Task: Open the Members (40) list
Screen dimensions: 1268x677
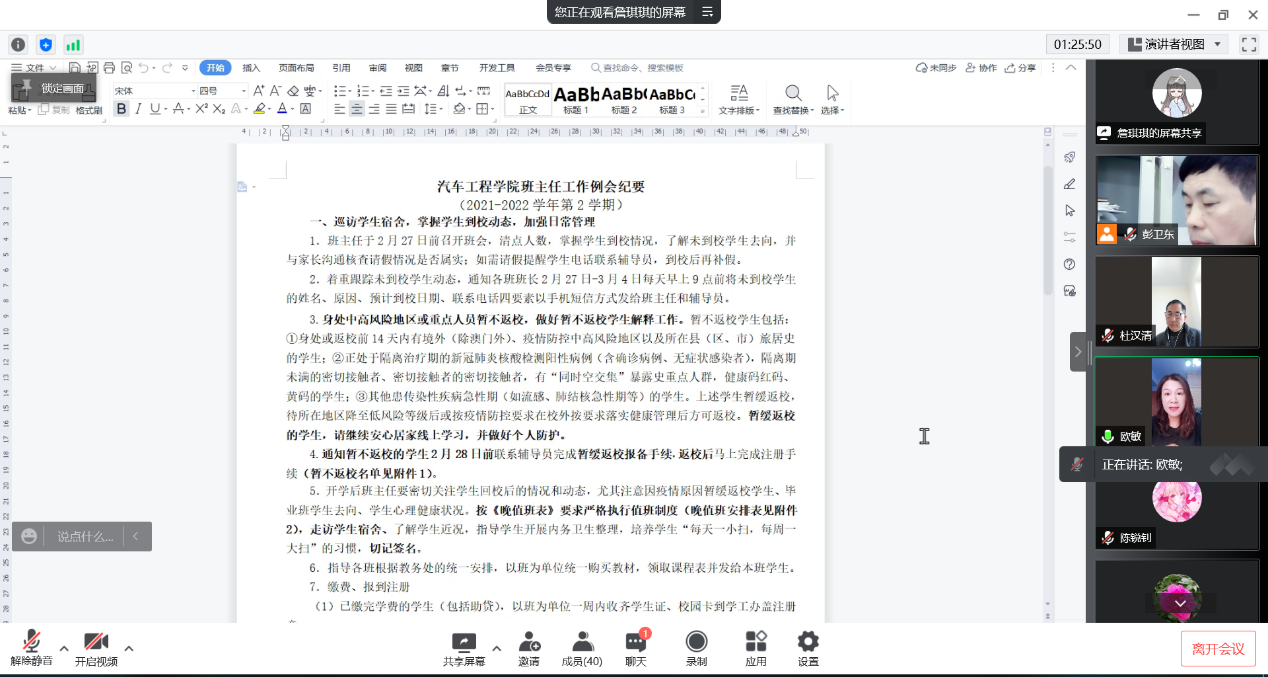Action: [x=582, y=642]
